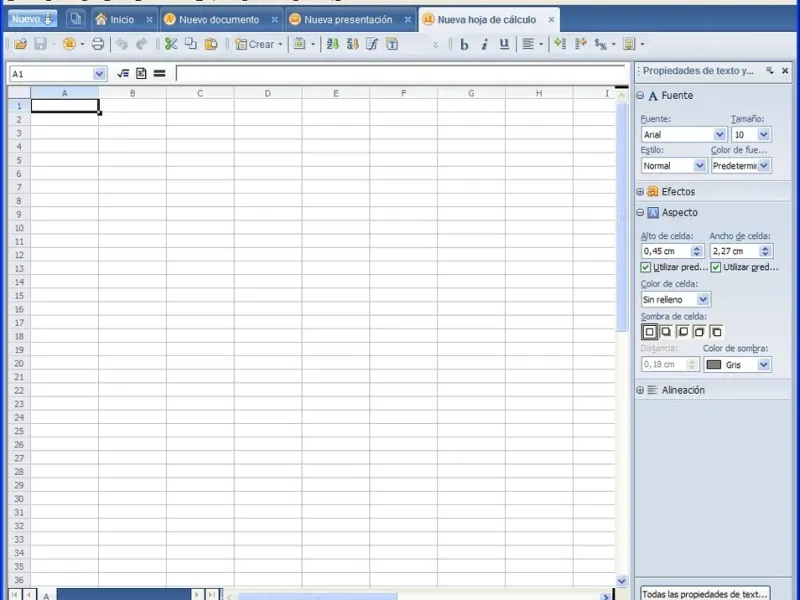Click the square root formula icon
The width and height of the screenshot is (800, 600).
(123, 74)
